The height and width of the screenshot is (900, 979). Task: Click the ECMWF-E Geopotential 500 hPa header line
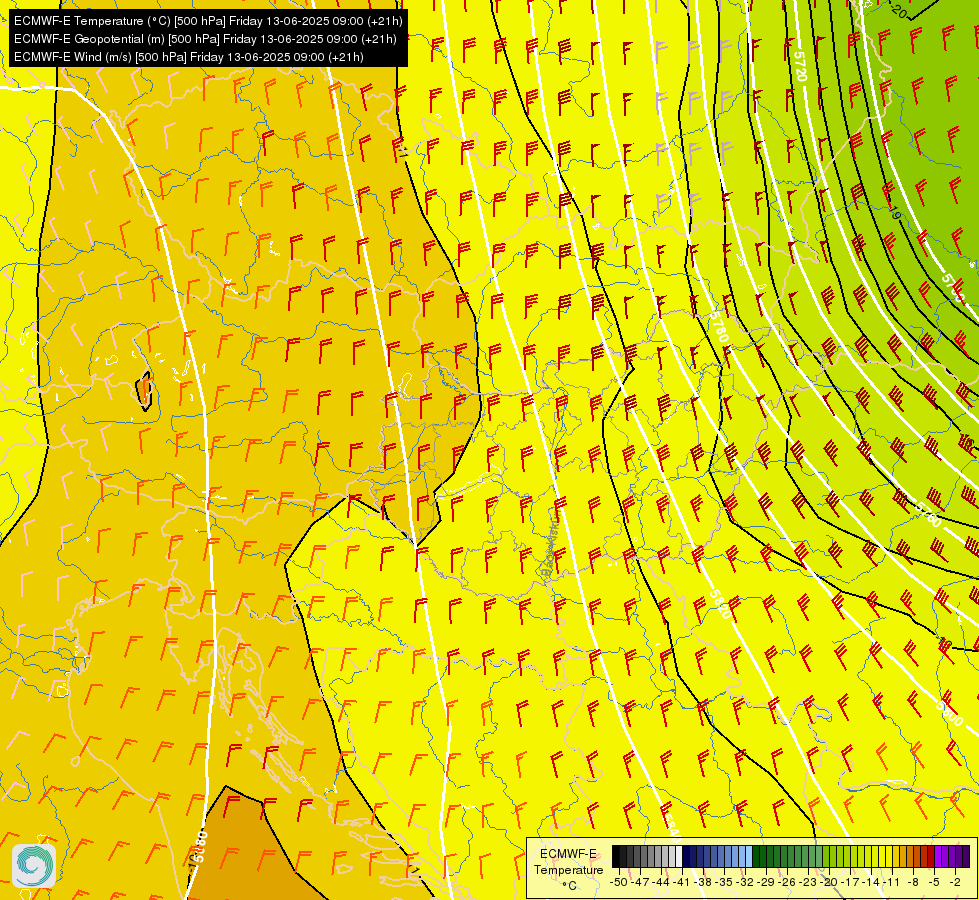coord(205,39)
